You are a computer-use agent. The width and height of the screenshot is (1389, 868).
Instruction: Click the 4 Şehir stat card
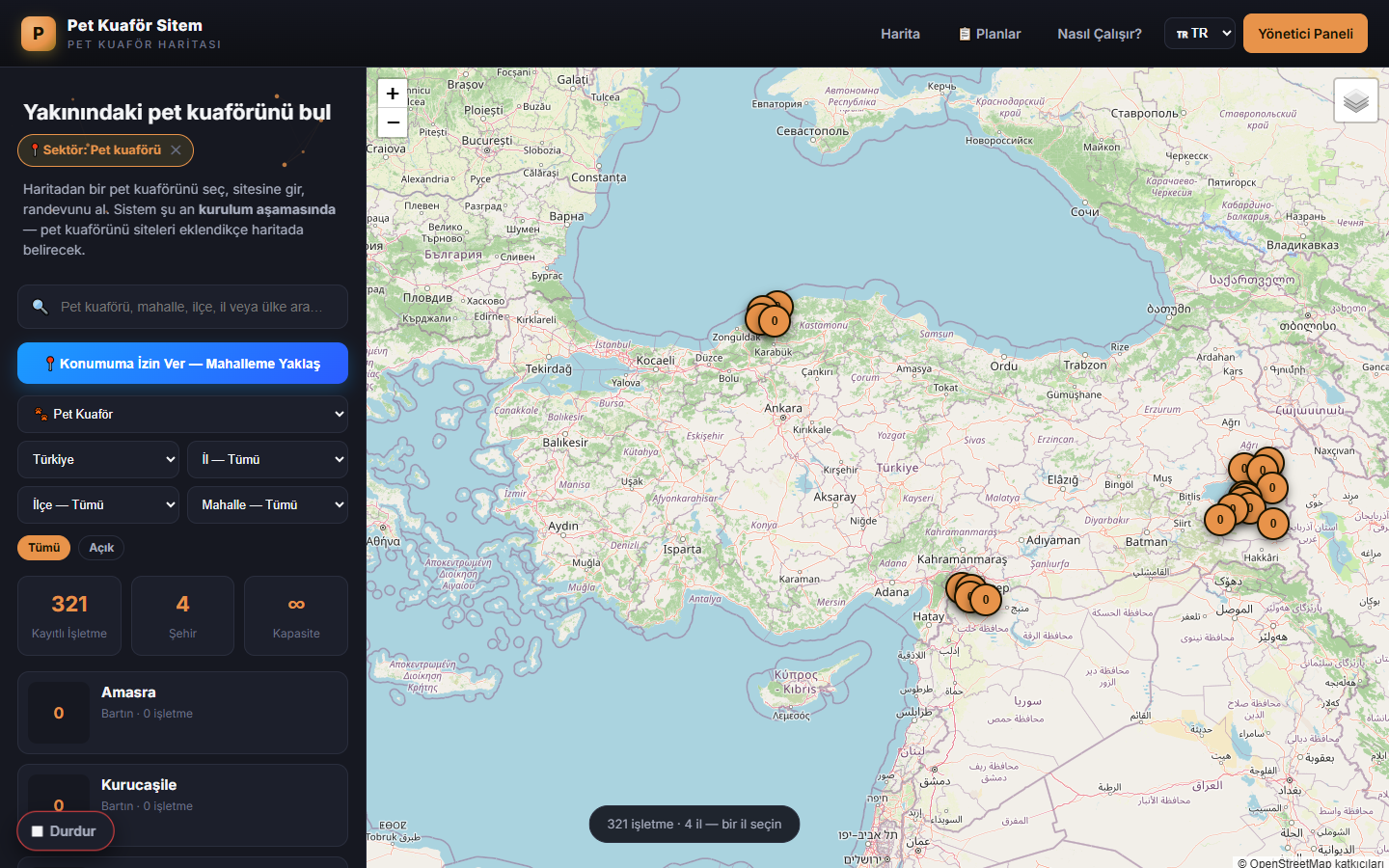(182, 615)
